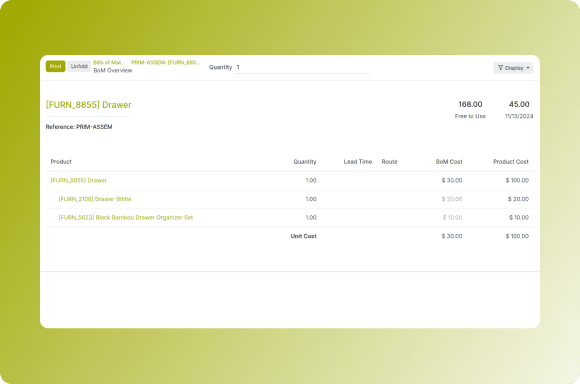Viewport: 580px width, 384px height.
Task: Open the [FURN_8855] Drawer title link
Action: (88, 105)
